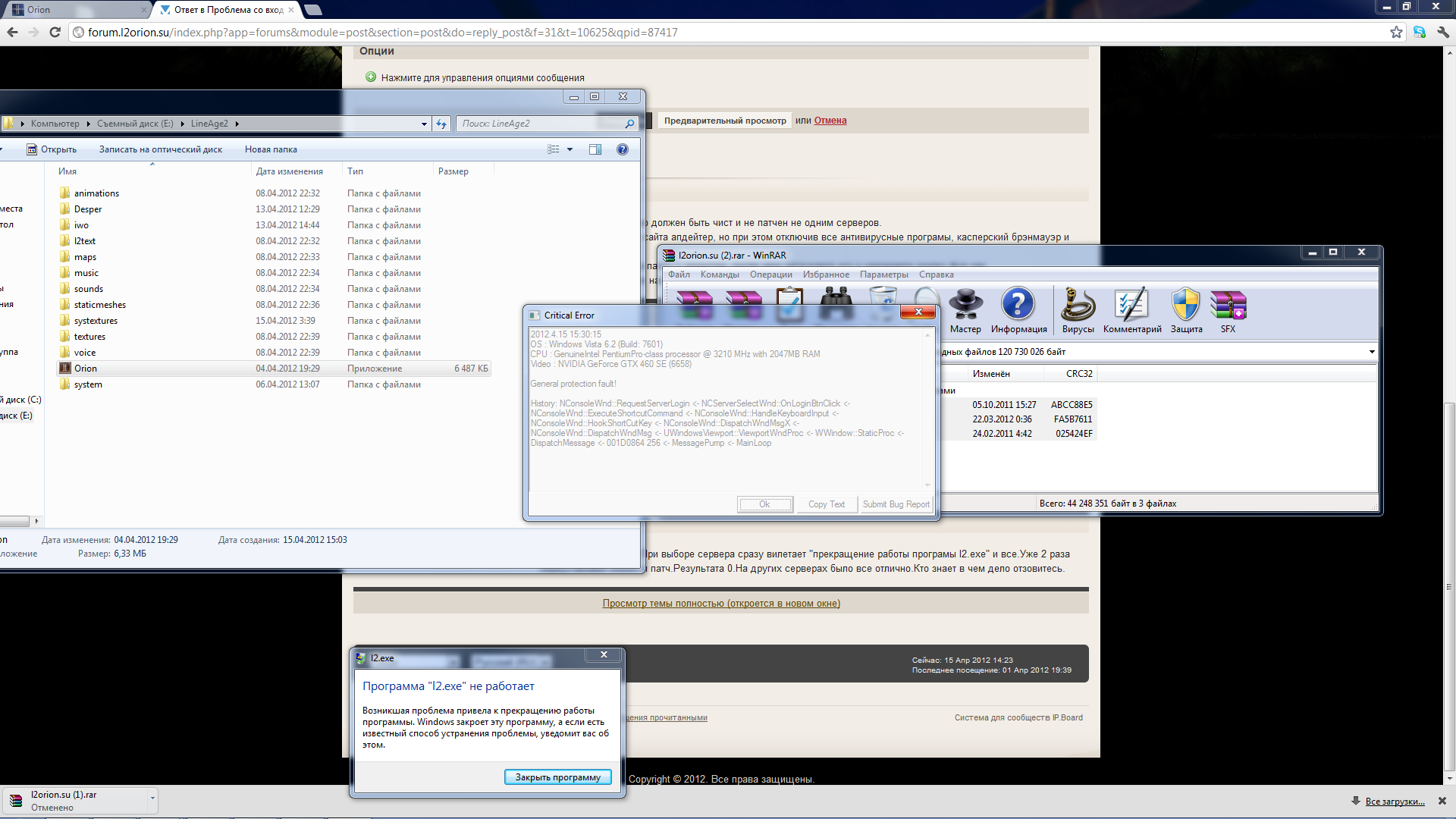Click Critical Error text scrollbar down arrow
Viewport: 1456px width, 819px height.
coord(927,485)
